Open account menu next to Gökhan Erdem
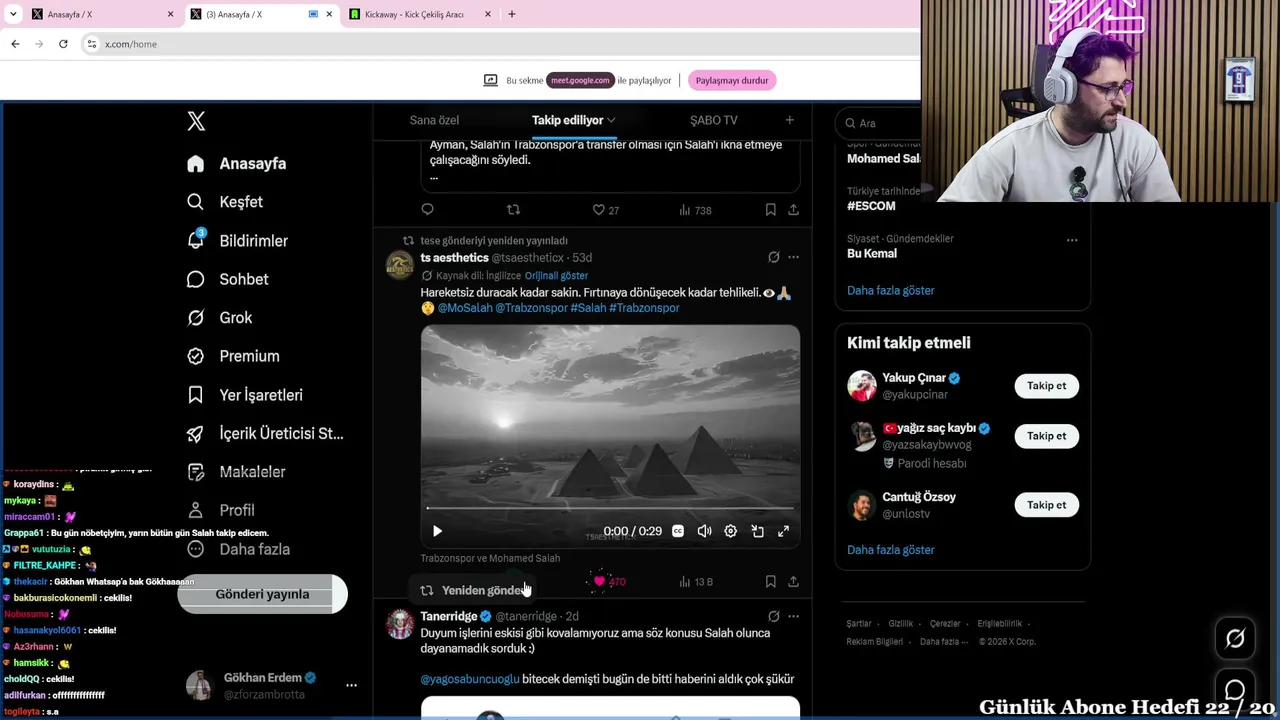This screenshot has height=720, width=1280. tap(351, 685)
